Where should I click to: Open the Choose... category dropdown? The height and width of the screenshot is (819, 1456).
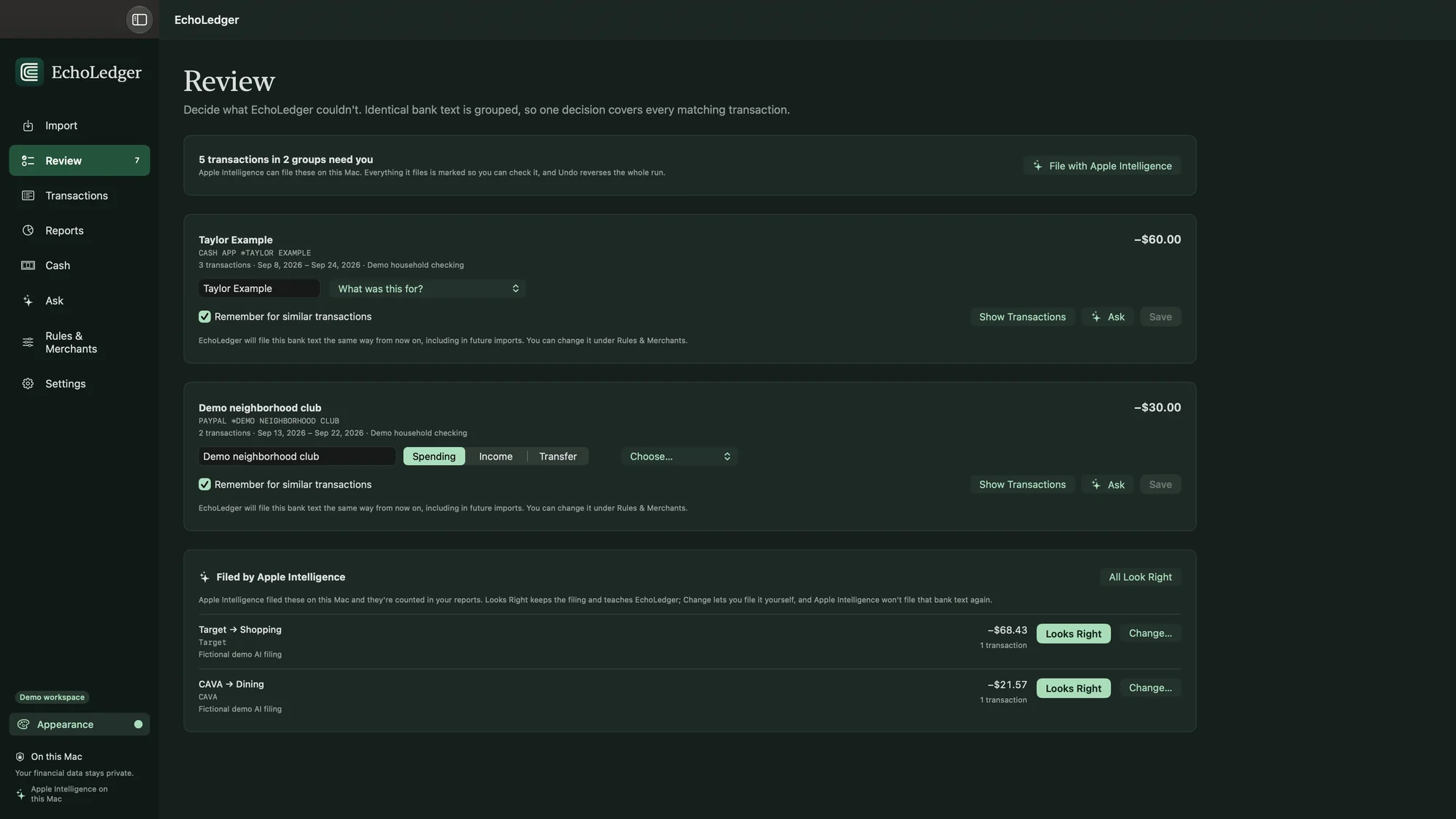[679, 456]
